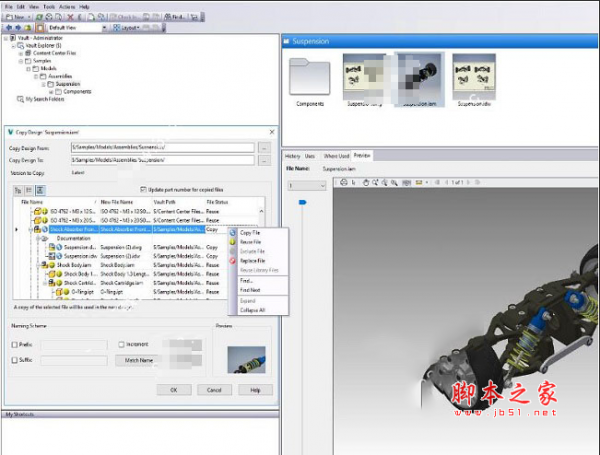Toggle Update part number for copied files
600x455 pixels.
click(x=143, y=189)
